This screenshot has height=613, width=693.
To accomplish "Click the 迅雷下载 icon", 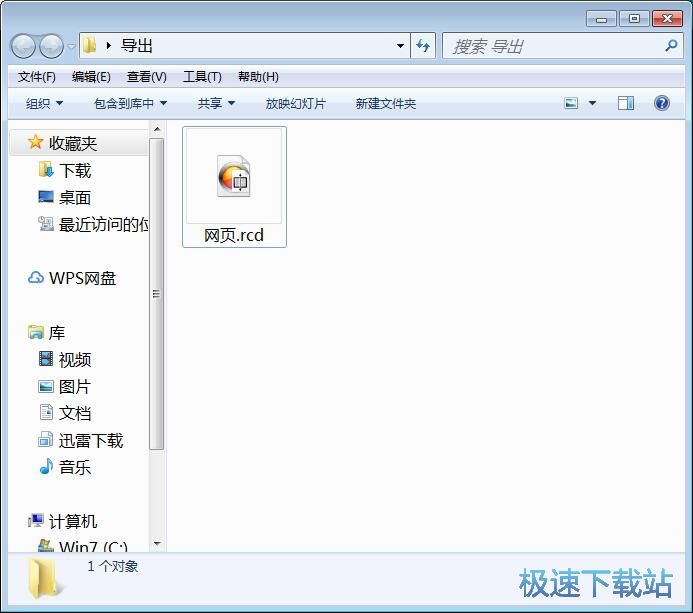I will [46, 440].
